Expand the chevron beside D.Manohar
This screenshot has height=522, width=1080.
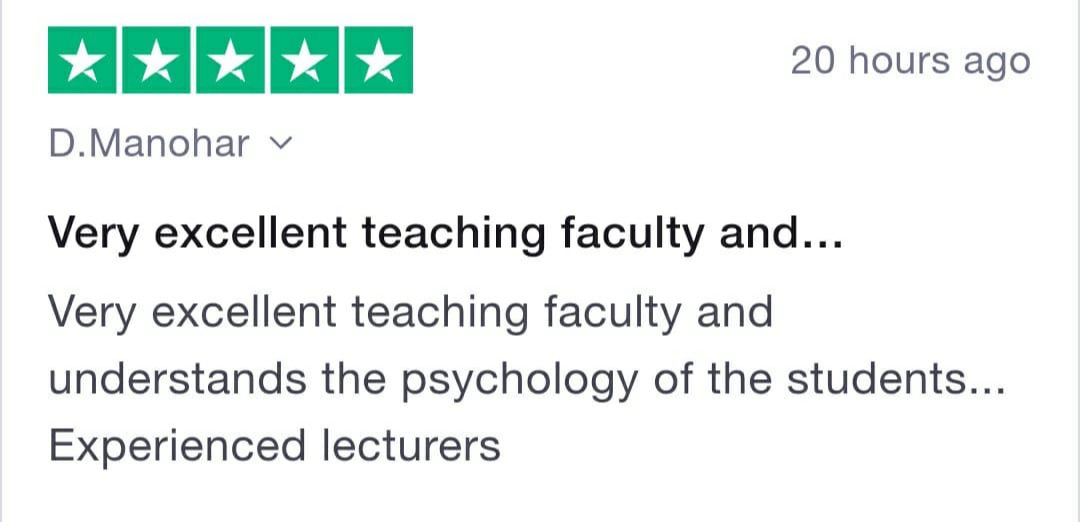coord(281,144)
